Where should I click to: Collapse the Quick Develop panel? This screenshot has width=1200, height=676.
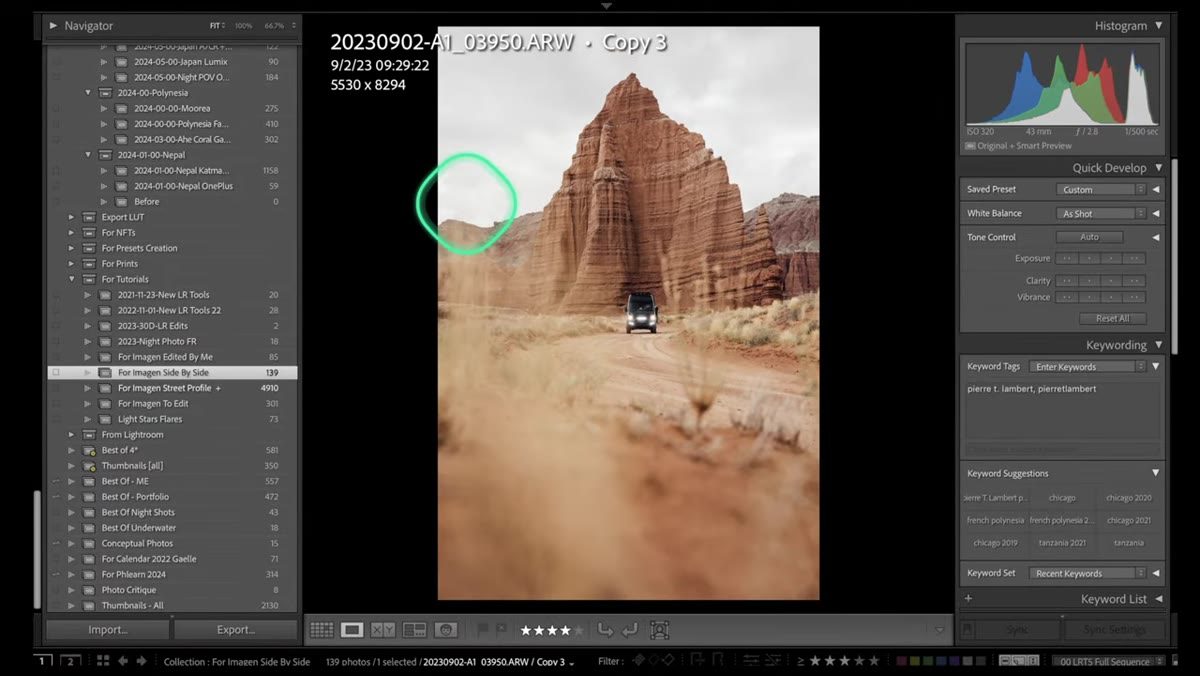(1159, 168)
